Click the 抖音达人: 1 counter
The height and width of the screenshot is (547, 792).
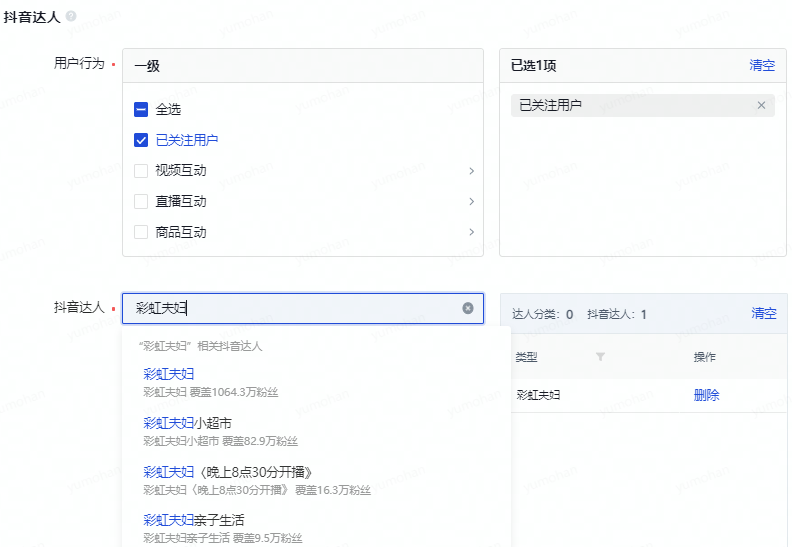click(x=617, y=314)
